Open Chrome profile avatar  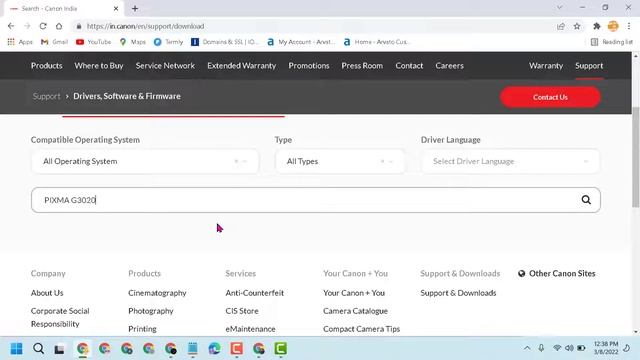pyautogui.click(x=613, y=26)
